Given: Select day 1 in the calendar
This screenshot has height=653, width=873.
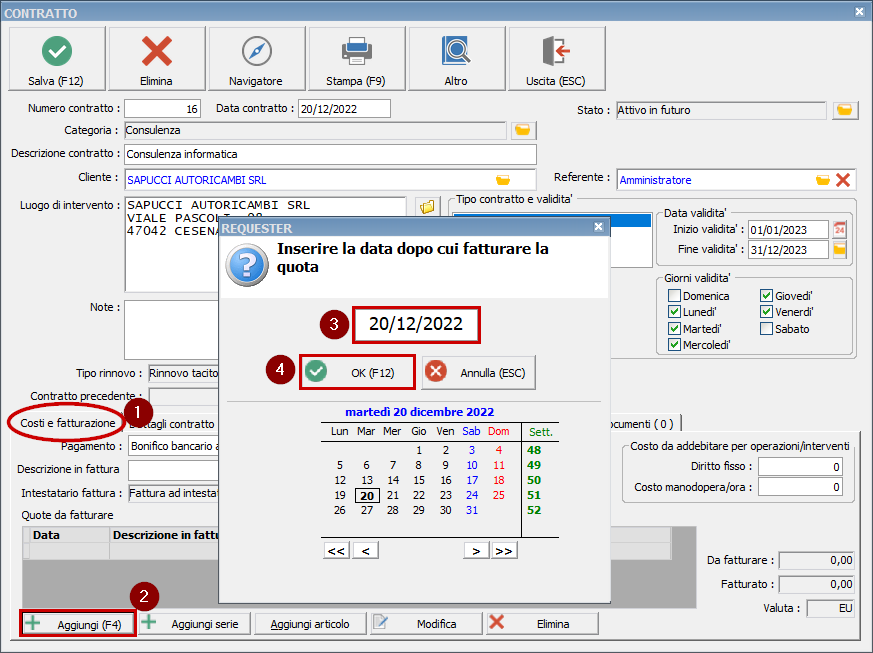Looking at the screenshot, I should point(419,450).
